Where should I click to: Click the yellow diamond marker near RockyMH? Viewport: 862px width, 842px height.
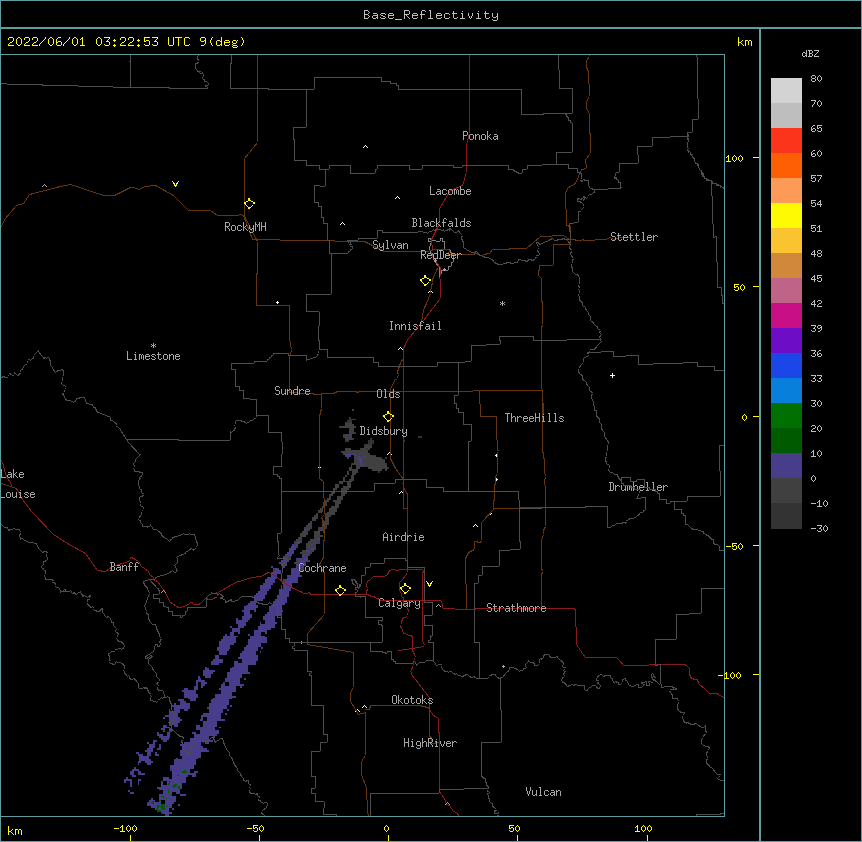pos(249,204)
